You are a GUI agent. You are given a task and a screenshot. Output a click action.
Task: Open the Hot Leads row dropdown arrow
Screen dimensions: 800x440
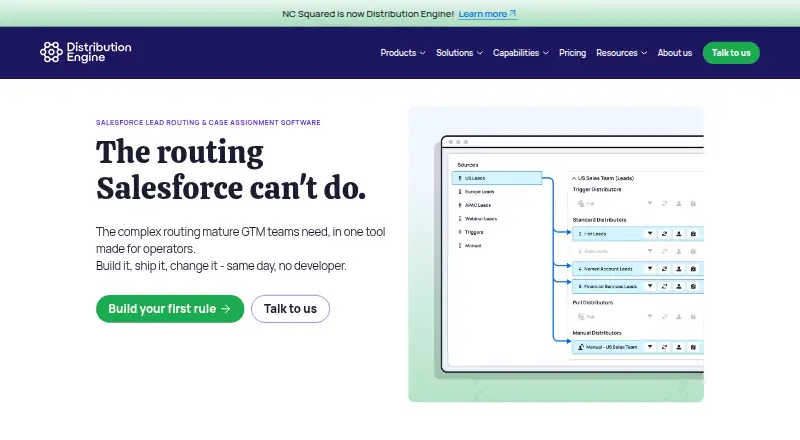coord(650,233)
